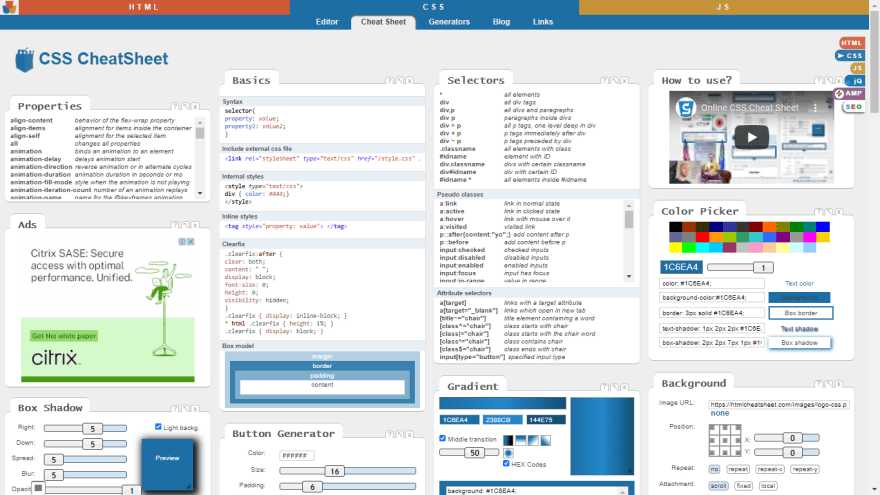
Task: Toggle the HEX Codes checkbox
Action: 506,463
